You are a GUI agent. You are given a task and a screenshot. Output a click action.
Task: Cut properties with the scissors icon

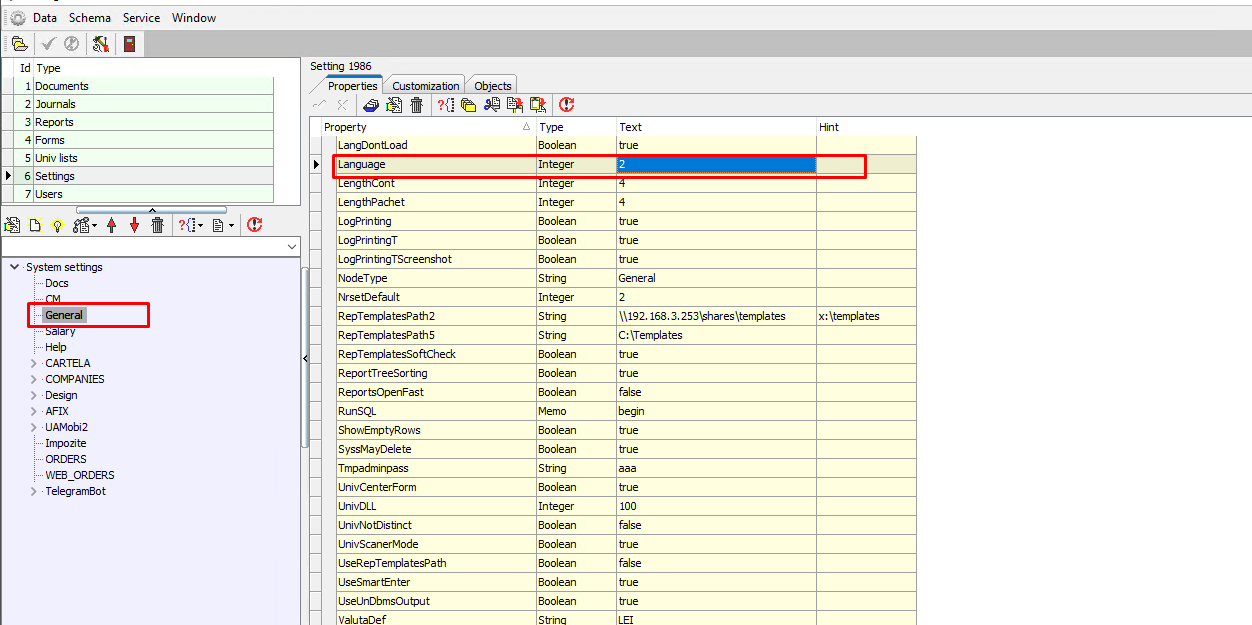[492, 105]
